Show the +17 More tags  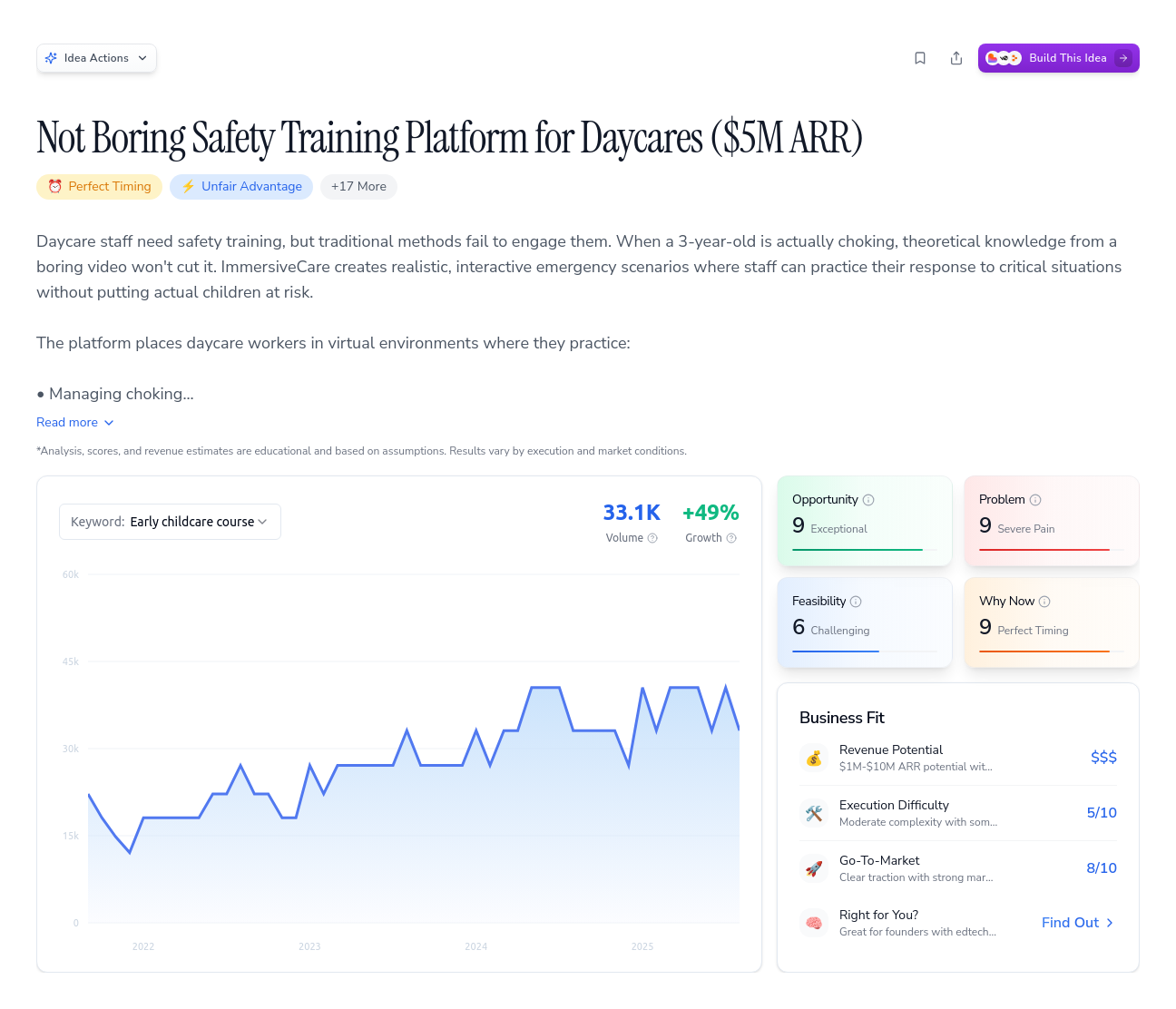(358, 187)
